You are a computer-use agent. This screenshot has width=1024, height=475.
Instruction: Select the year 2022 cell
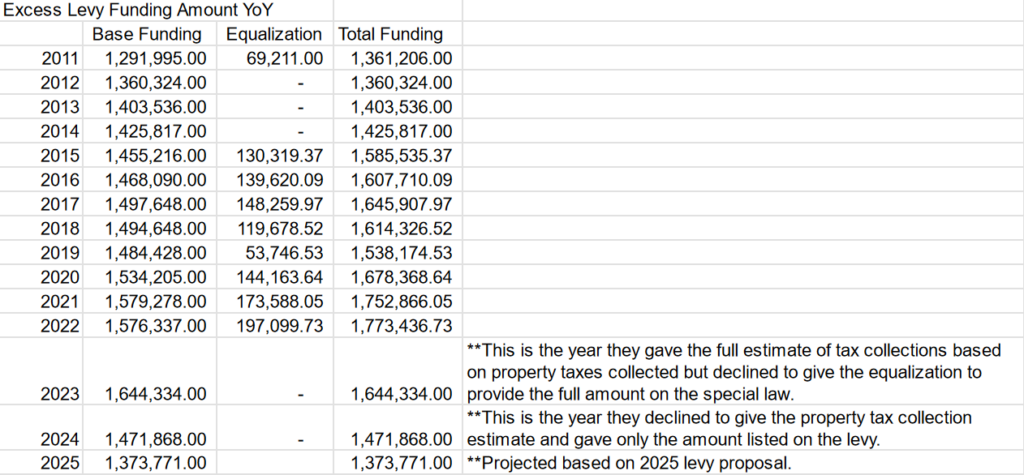pos(61,326)
